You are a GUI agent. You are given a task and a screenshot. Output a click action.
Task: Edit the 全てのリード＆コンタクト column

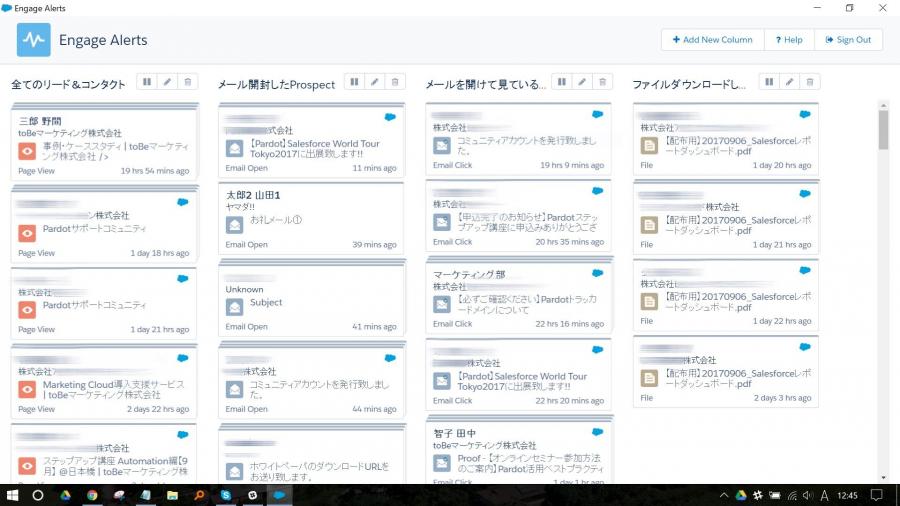click(167, 82)
